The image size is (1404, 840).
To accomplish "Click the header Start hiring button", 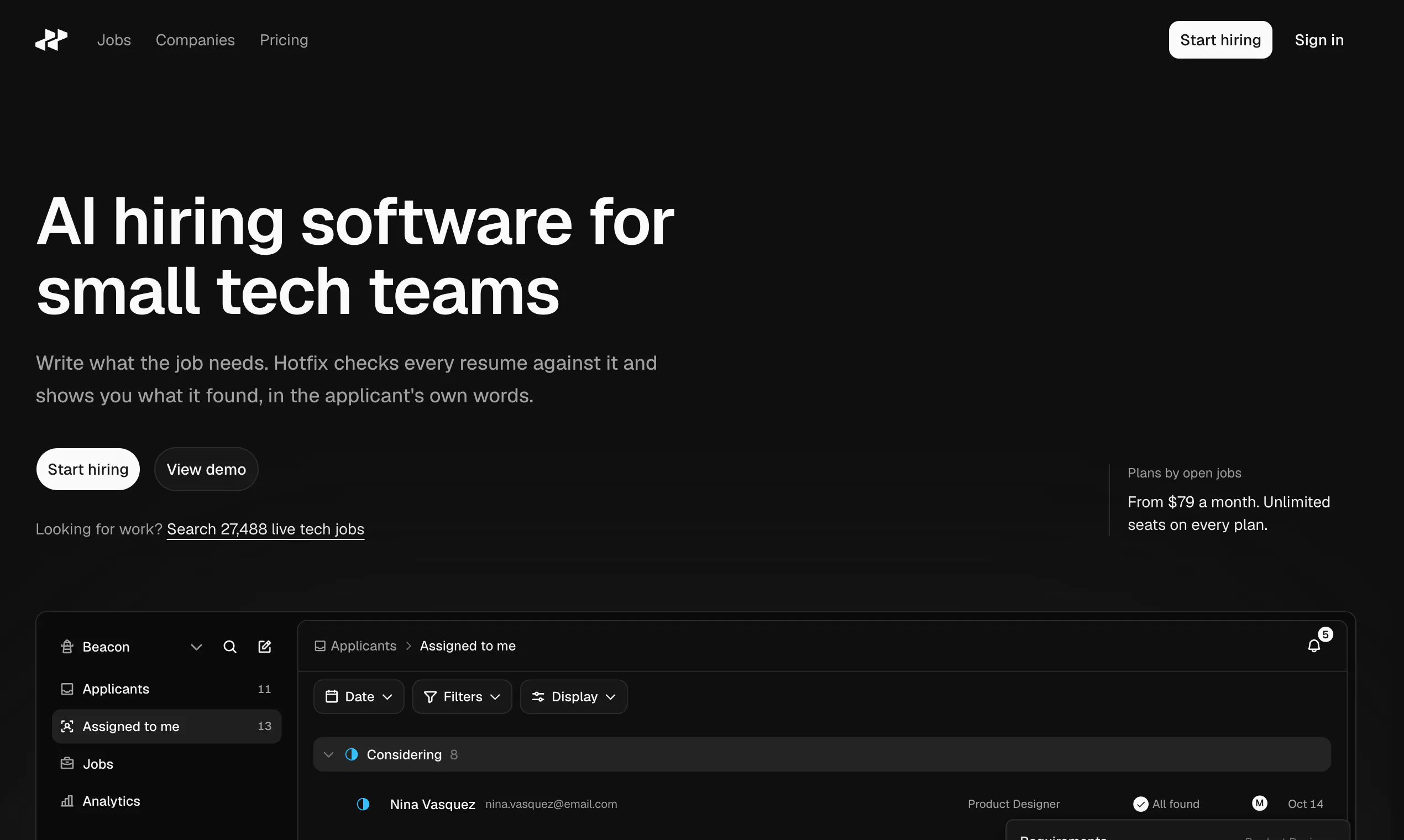I will 1220,40.
